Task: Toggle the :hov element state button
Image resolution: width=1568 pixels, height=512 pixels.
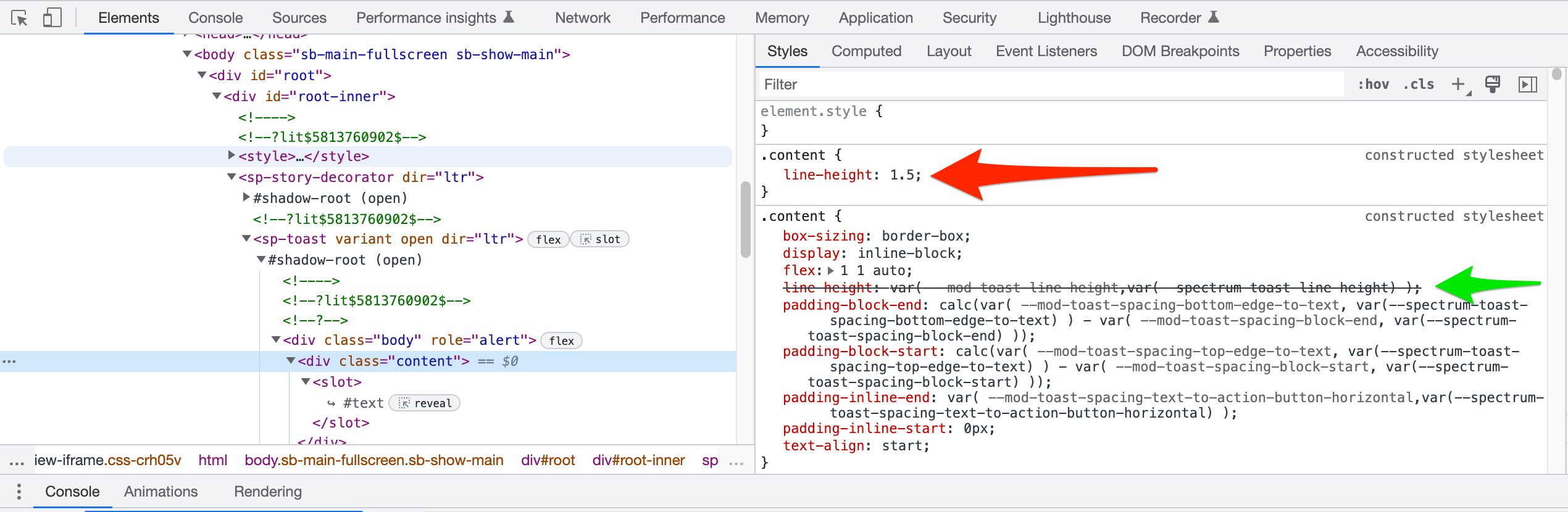Action: pos(1373,85)
